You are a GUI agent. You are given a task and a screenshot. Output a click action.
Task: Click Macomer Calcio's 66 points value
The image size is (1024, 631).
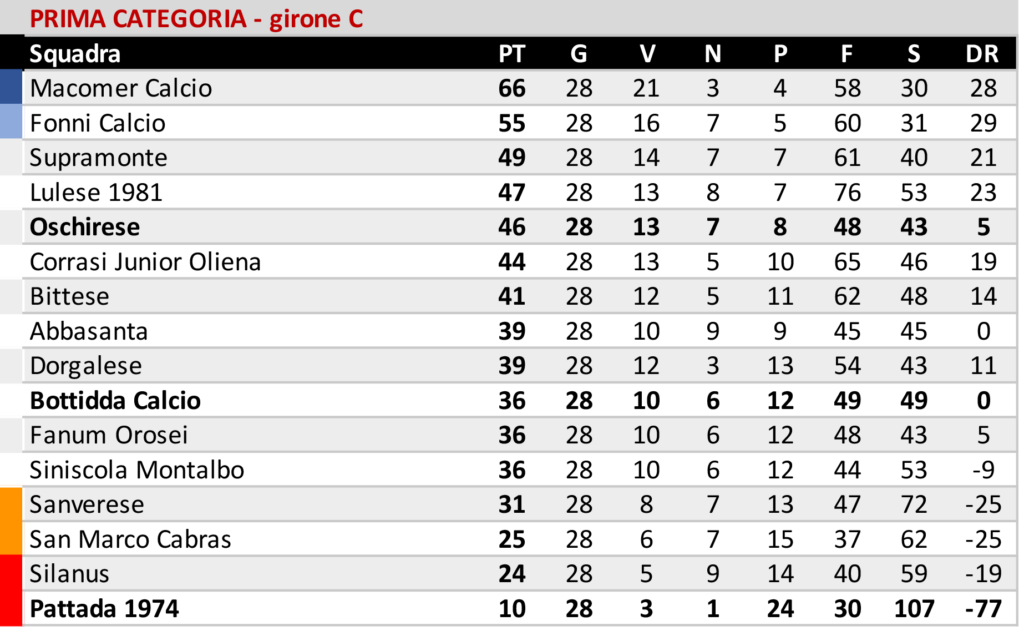(x=511, y=88)
